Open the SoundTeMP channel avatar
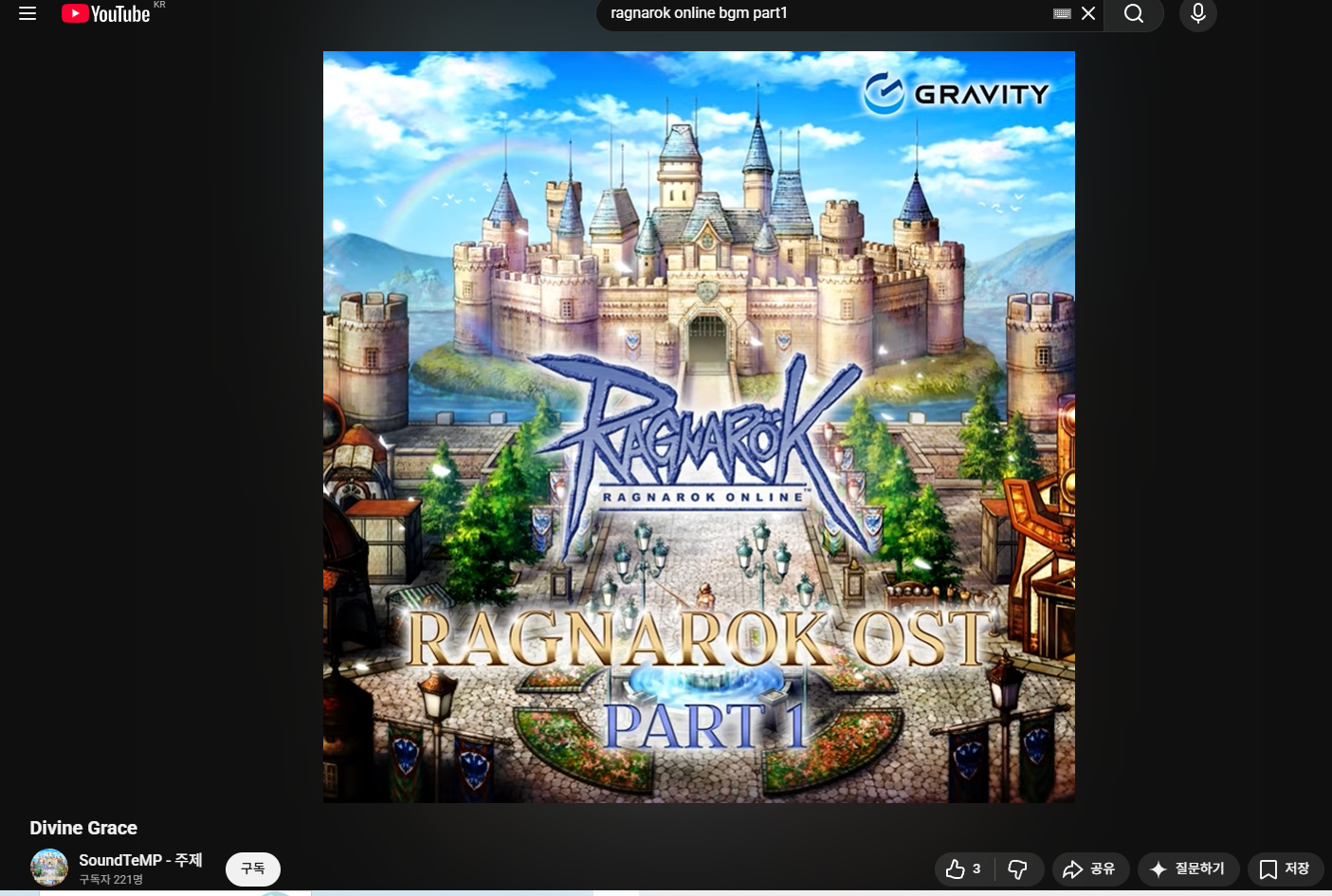 [x=49, y=868]
